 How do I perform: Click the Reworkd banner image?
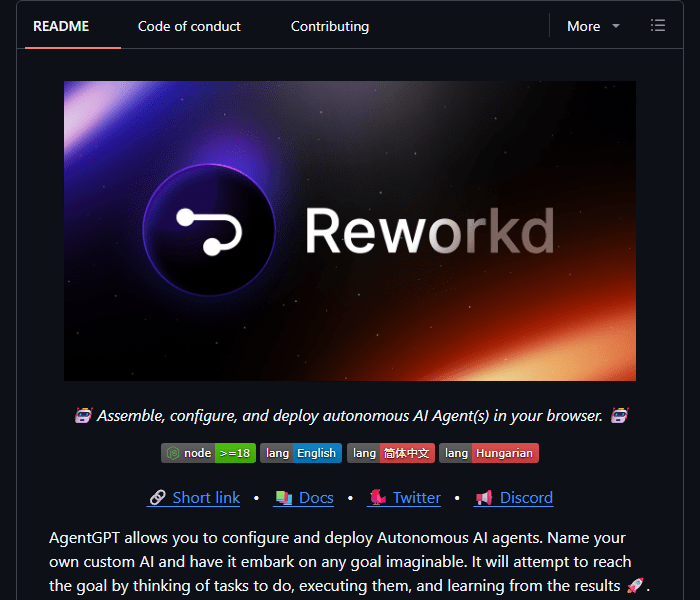(x=350, y=231)
